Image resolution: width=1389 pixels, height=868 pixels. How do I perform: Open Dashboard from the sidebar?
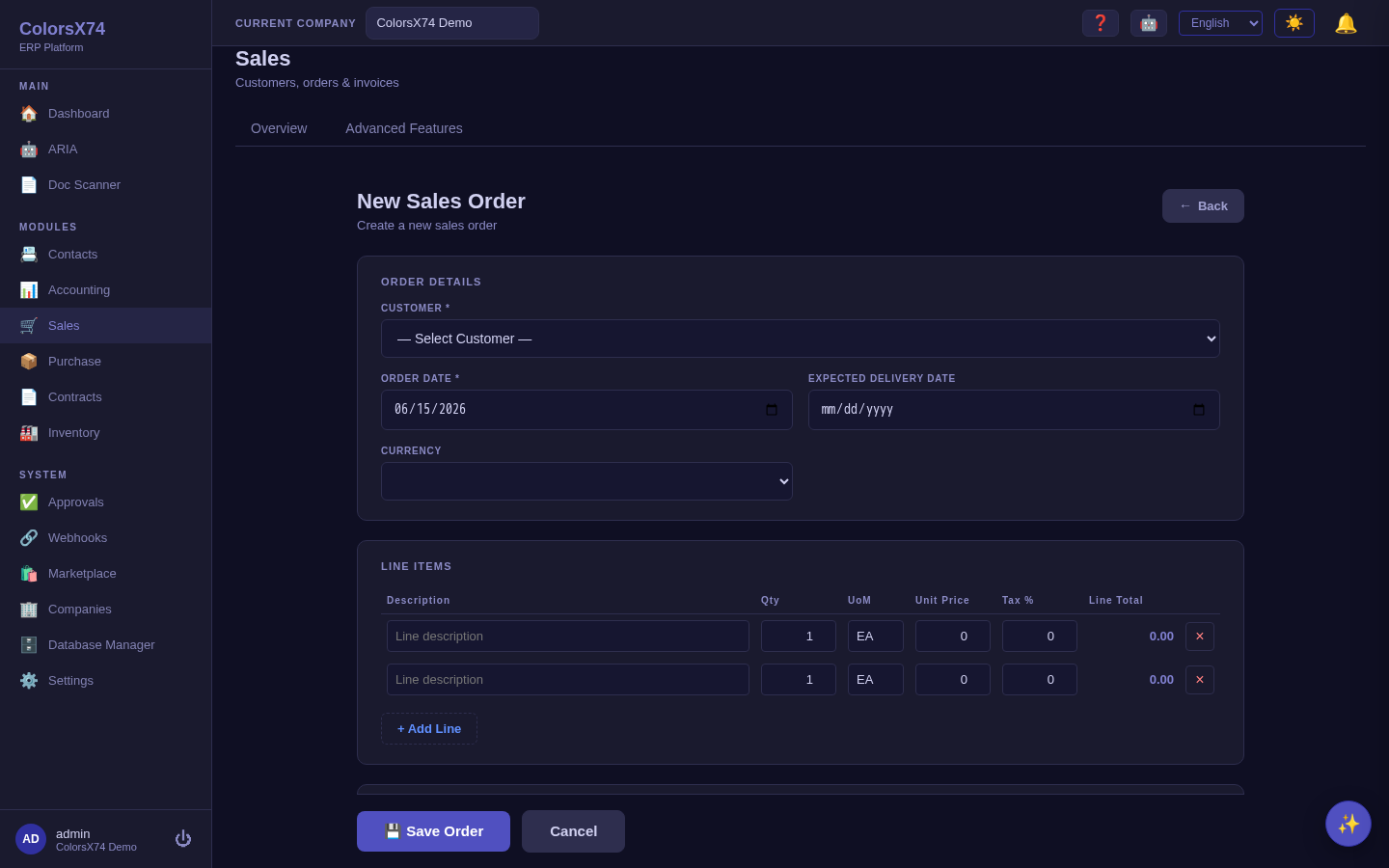tap(105, 114)
